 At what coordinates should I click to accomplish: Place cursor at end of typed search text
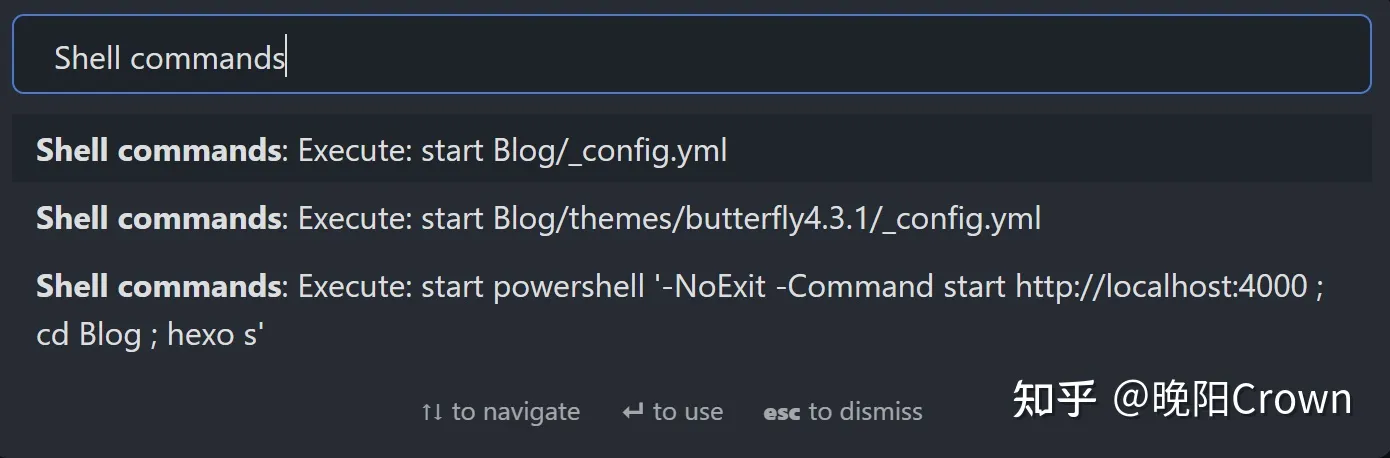pyautogui.click(x=287, y=58)
